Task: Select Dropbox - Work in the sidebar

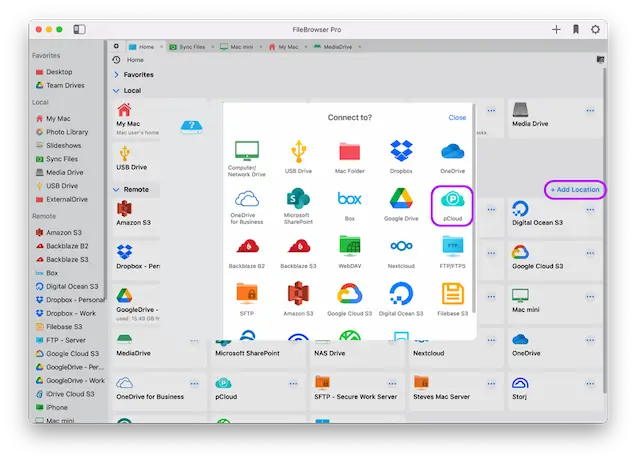Action: (x=66, y=313)
